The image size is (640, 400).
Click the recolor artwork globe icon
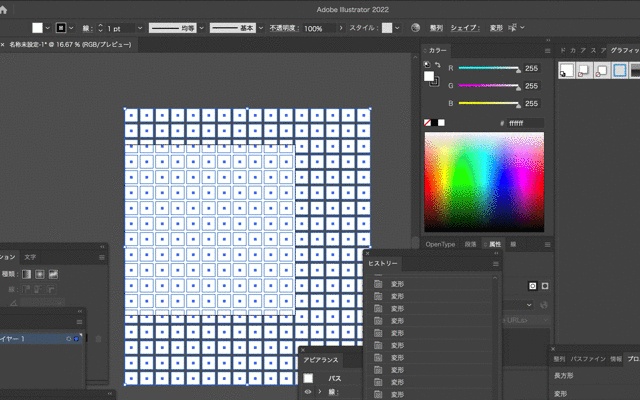pyautogui.click(x=416, y=28)
